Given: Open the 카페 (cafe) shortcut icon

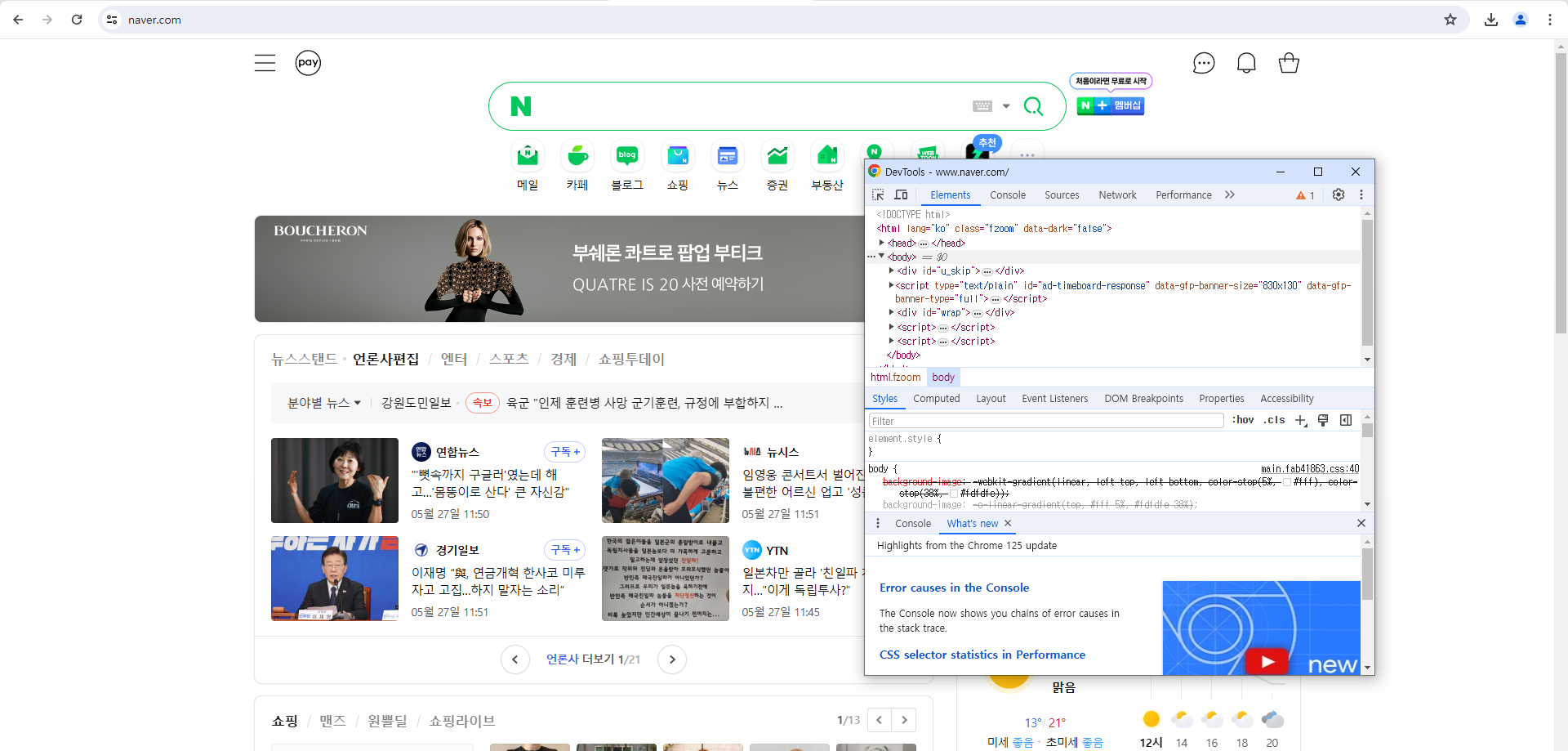Looking at the screenshot, I should click(577, 155).
